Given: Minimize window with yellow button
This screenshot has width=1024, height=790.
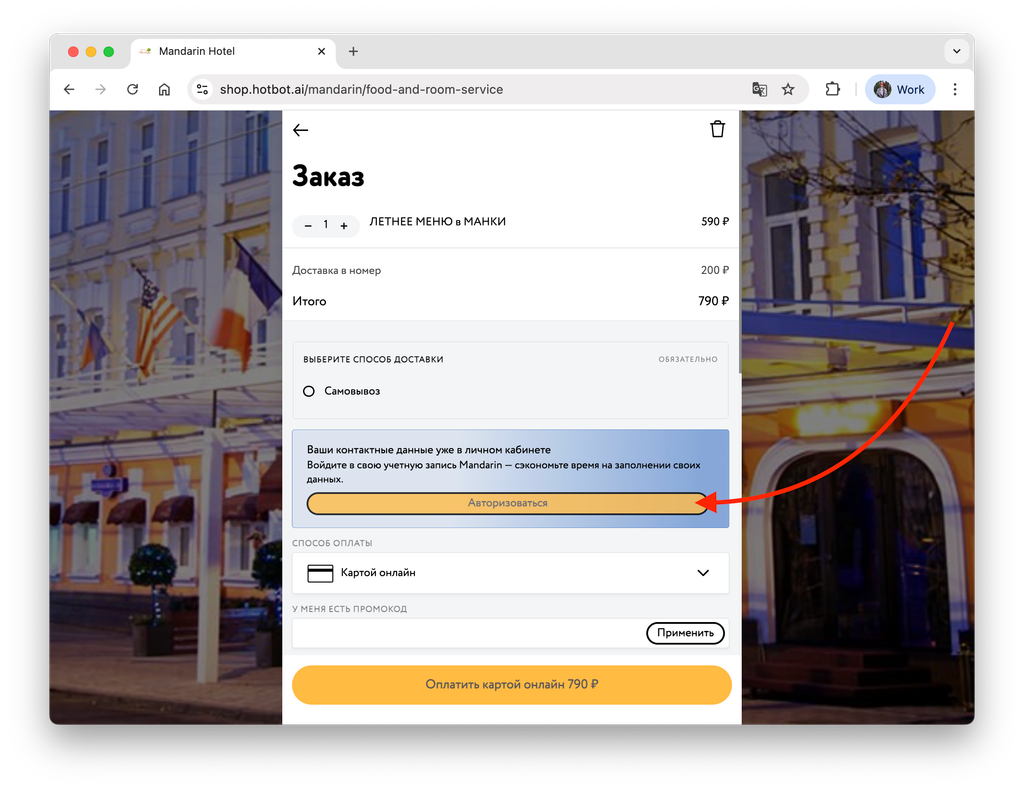Looking at the screenshot, I should 91,52.
